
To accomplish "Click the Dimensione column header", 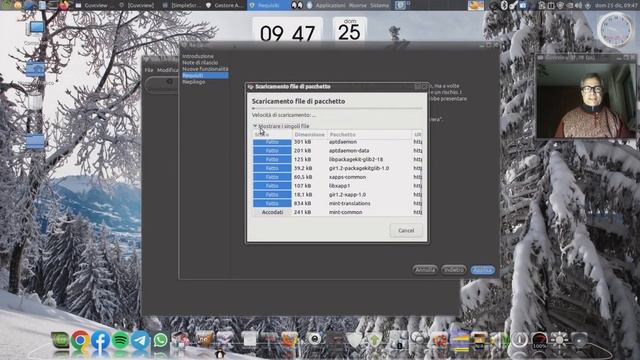I will (x=310, y=134).
